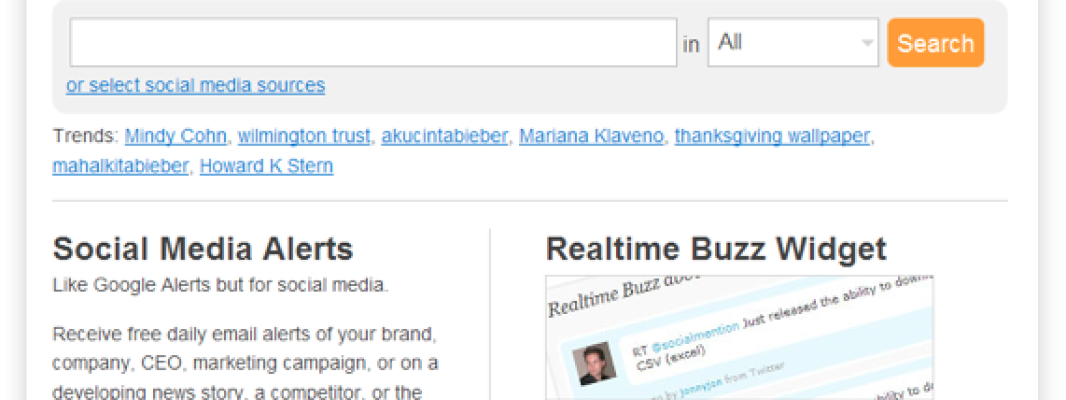Click the search keyword input field

click(x=373, y=43)
